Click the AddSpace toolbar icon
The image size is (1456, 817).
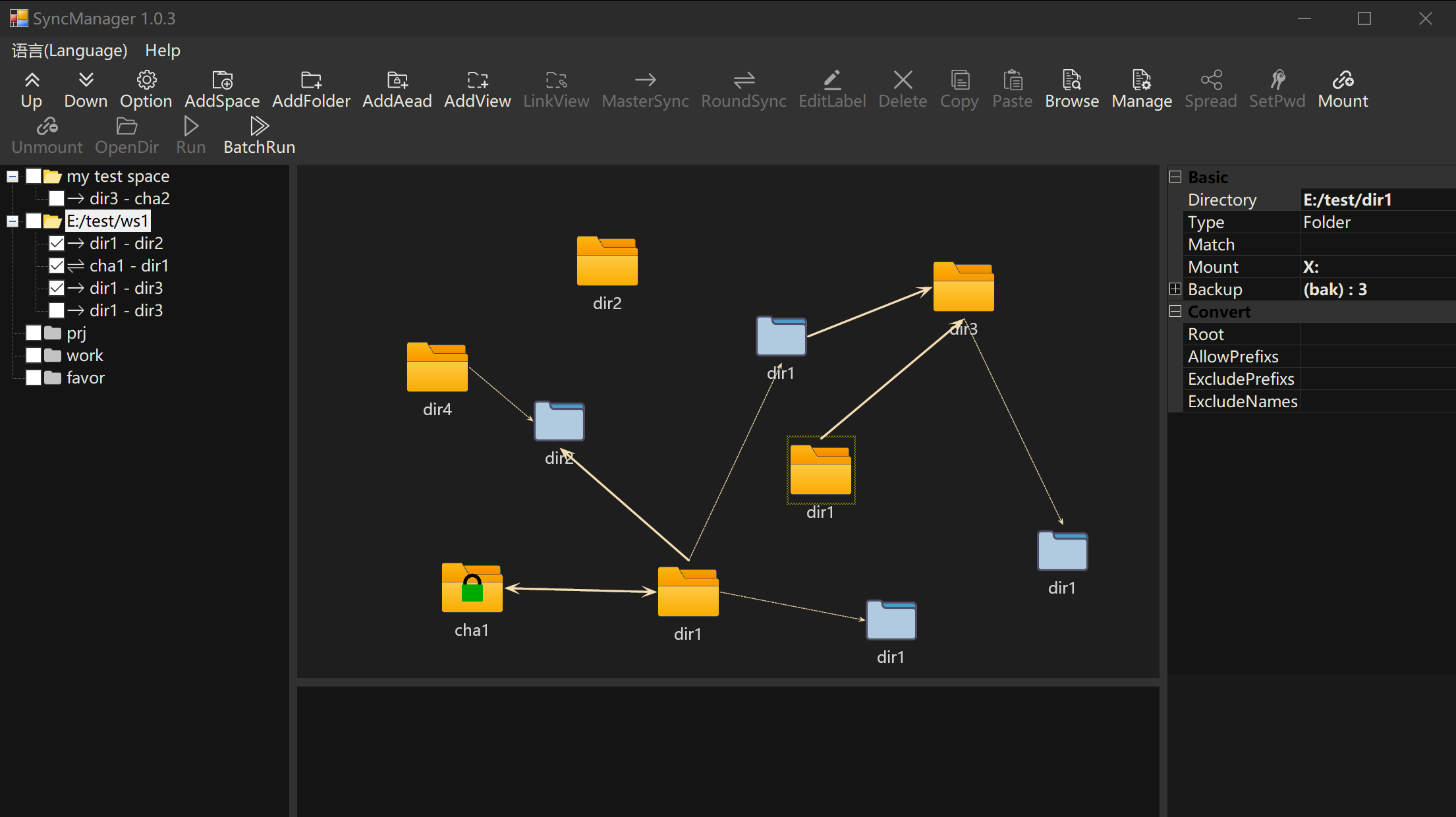[x=222, y=80]
